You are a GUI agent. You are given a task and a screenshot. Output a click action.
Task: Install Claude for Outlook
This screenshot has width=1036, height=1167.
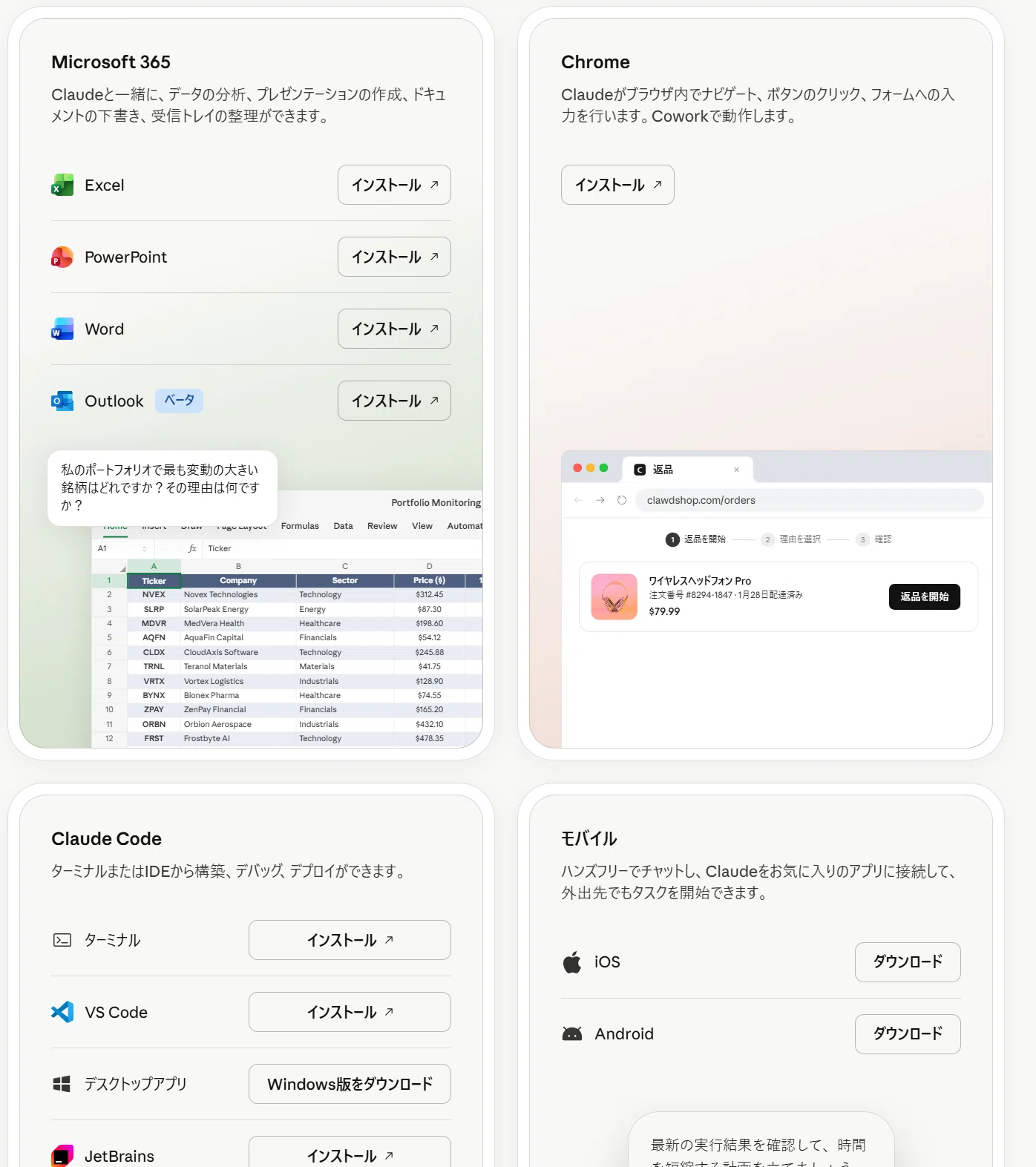(394, 401)
